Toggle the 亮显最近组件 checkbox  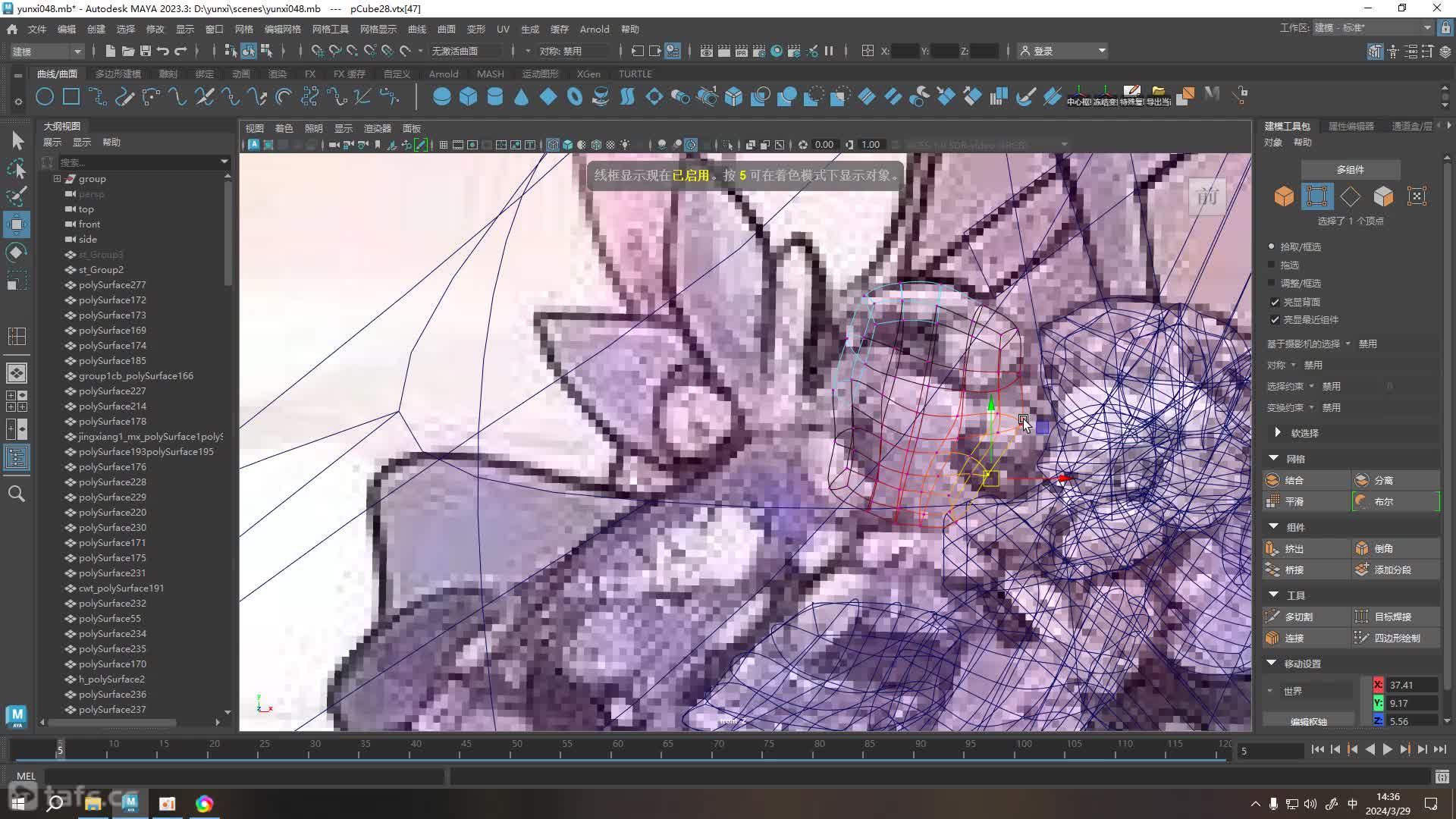(x=1275, y=319)
